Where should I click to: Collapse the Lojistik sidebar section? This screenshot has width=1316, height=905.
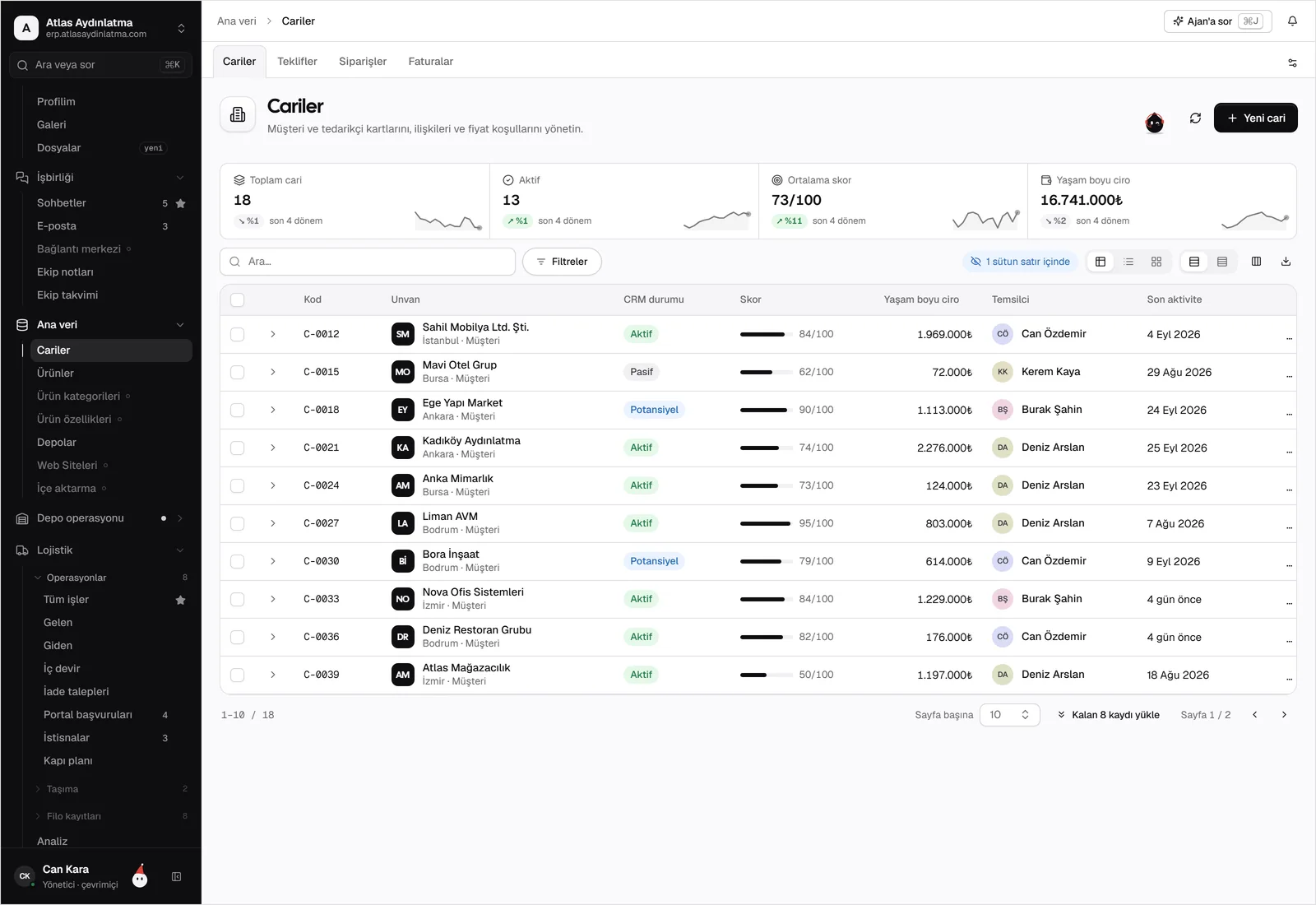coord(180,550)
